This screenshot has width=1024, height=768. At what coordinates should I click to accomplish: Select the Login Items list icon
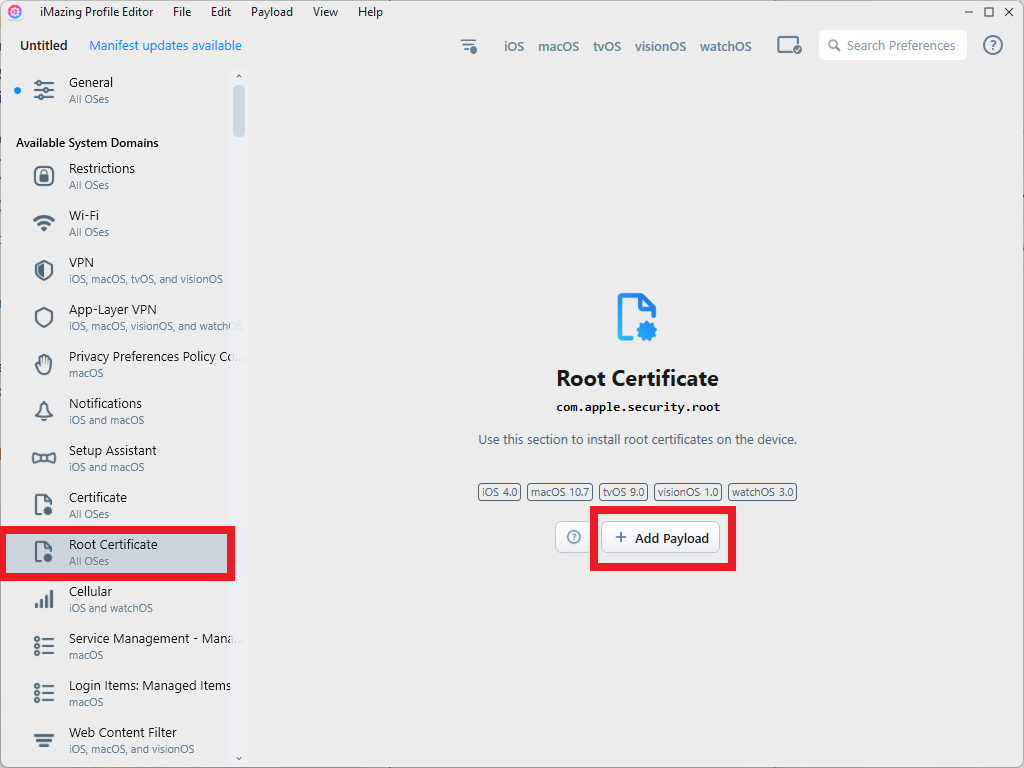[44, 693]
